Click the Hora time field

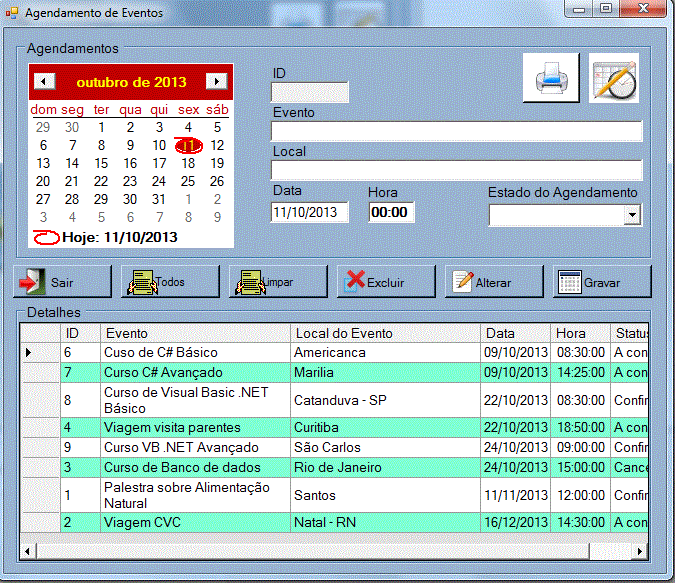(391, 212)
